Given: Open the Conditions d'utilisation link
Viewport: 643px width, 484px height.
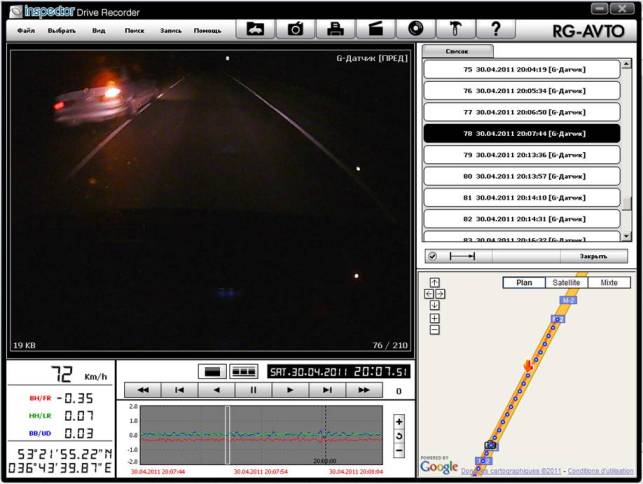Looking at the screenshot, I should [x=601, y=470].
